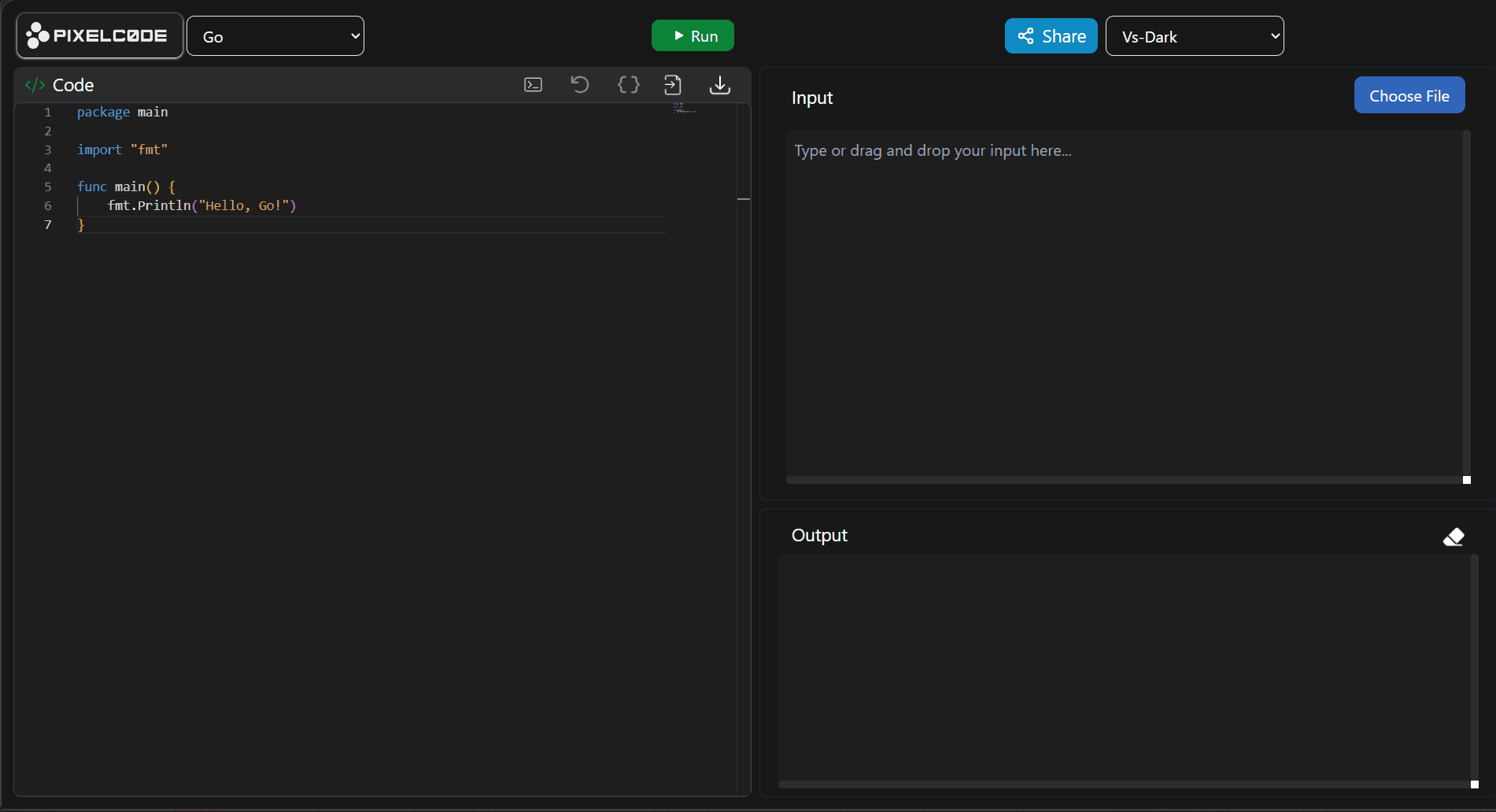This screenshot has width=1496, height=812.
Task: Click the output box resize handle
Action: (x=1474, y=784)
